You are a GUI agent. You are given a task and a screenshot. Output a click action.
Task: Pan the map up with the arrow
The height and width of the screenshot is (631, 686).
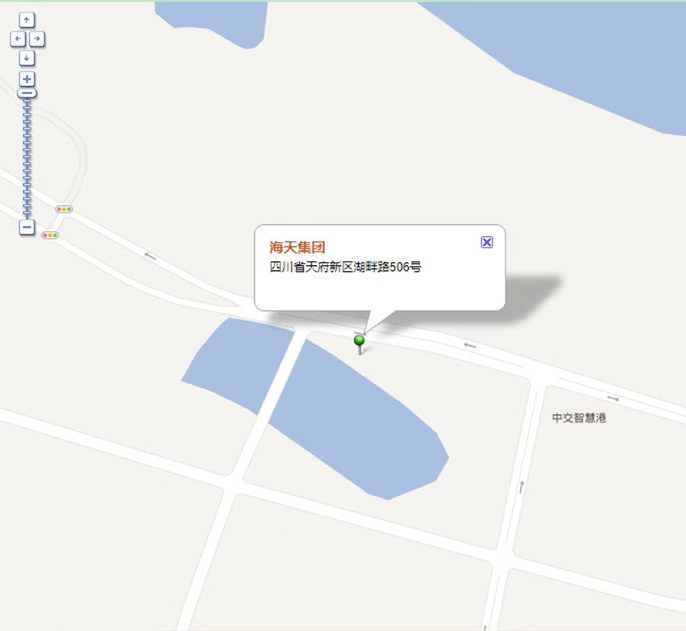(27, 20)
